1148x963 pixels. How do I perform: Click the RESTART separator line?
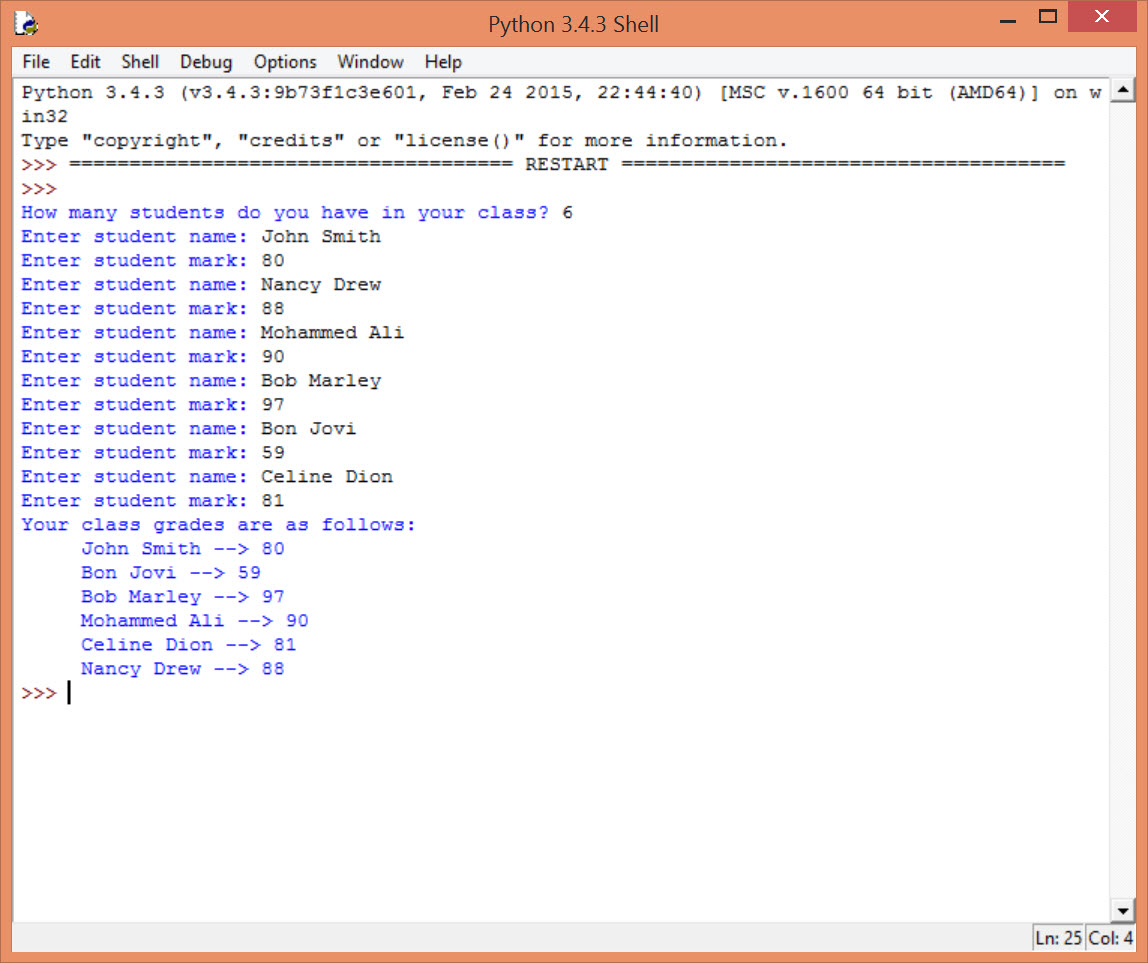tap(566, 164)
